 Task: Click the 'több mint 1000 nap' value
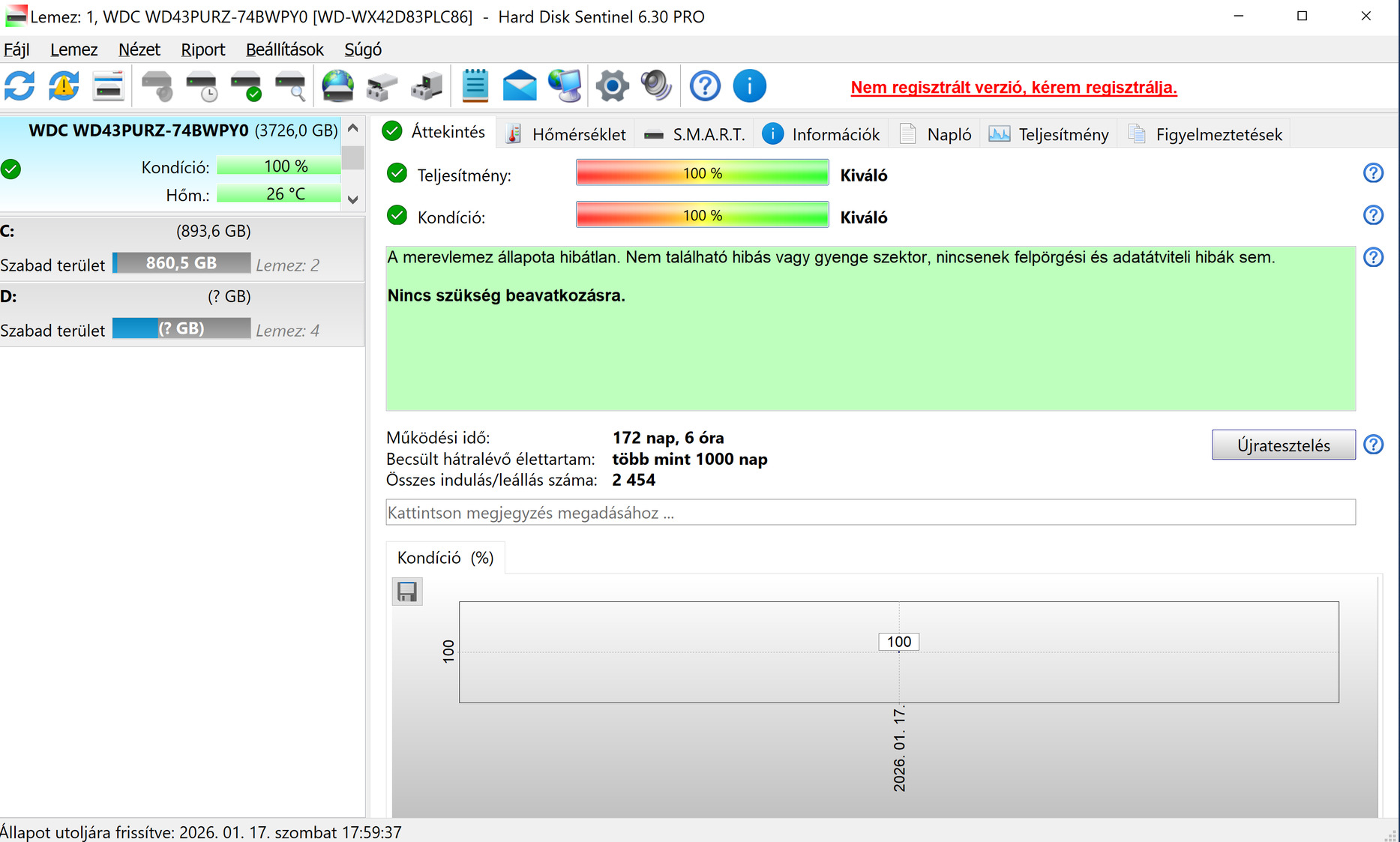click(690, 459)
